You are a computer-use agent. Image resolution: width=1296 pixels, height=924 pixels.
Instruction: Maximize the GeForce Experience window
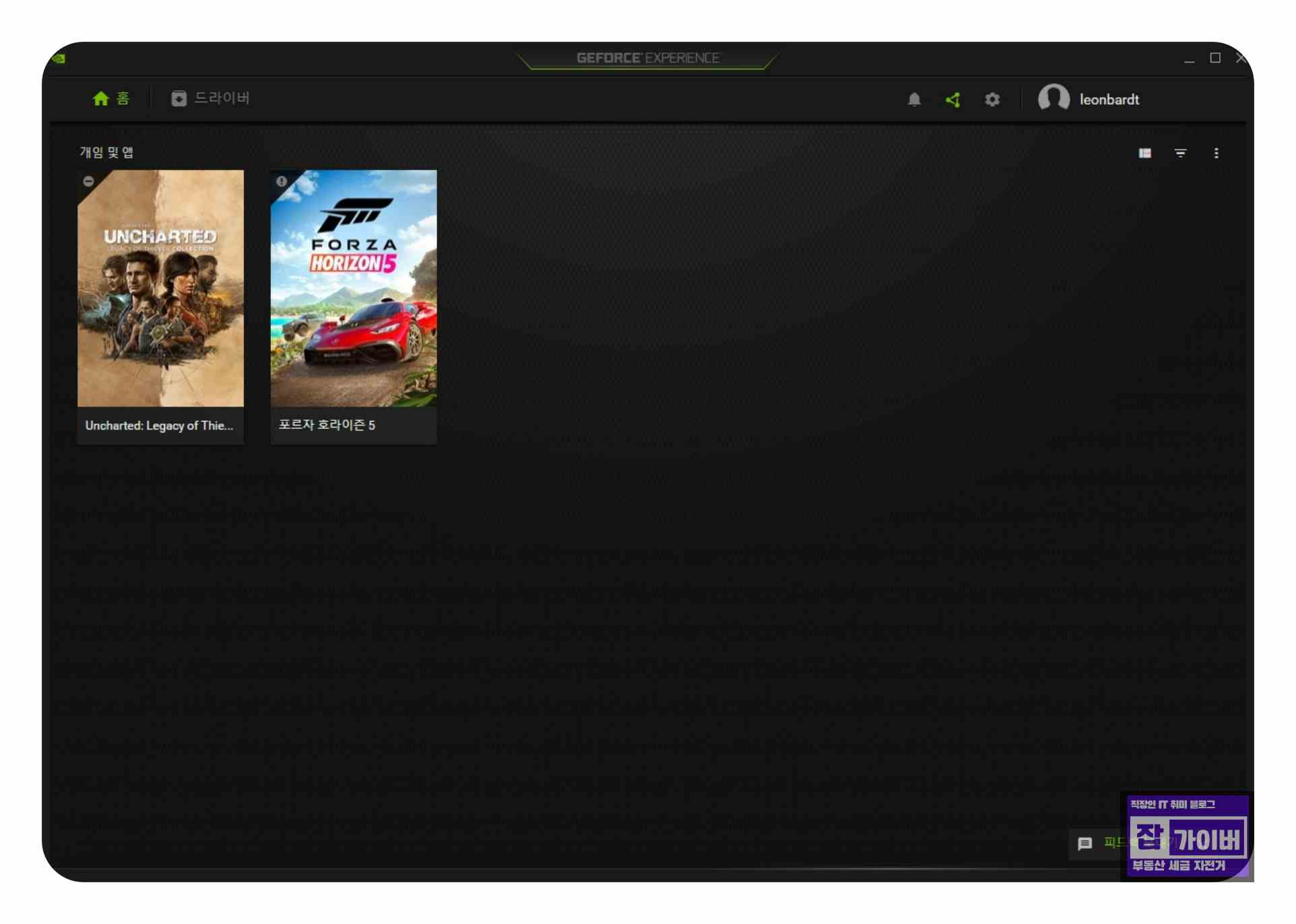[1215, 58]
